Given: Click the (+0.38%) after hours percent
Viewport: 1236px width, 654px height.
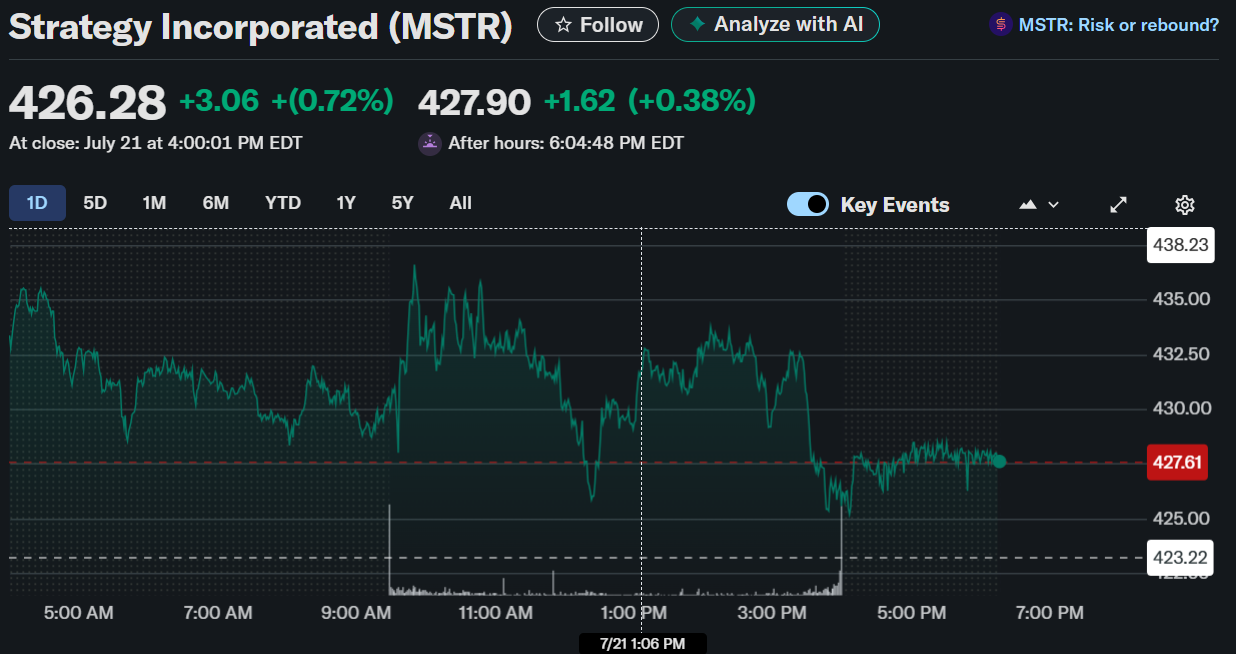Looking at the screenshot, I should tap(692, 101).
